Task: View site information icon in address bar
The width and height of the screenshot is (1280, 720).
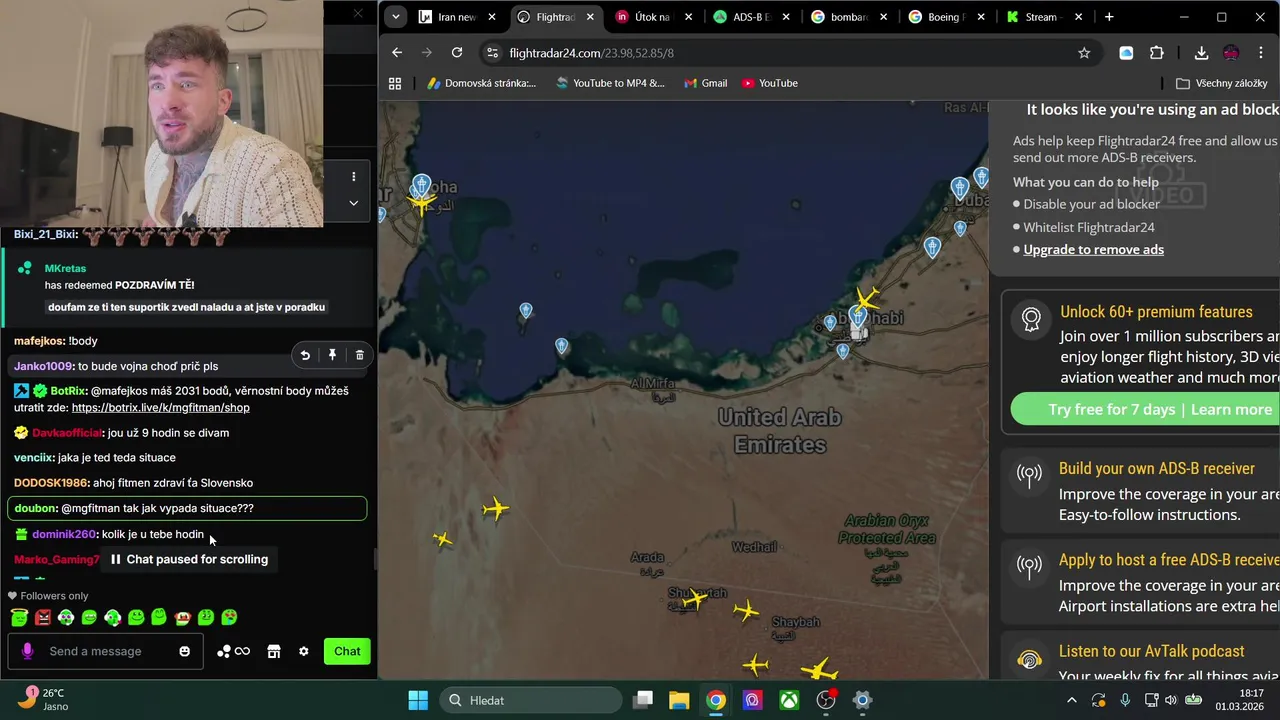Action: click(490, 53)
